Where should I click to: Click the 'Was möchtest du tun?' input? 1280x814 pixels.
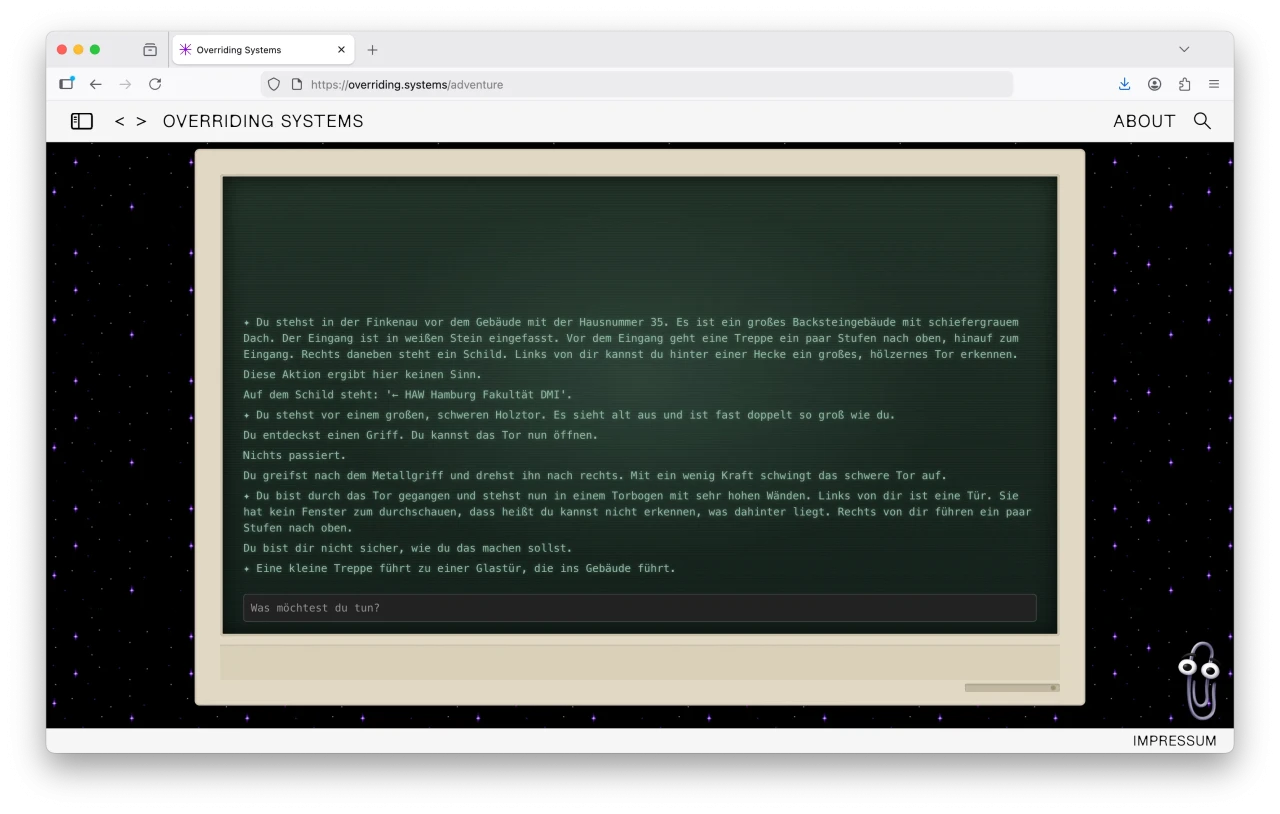coord(639,608)
